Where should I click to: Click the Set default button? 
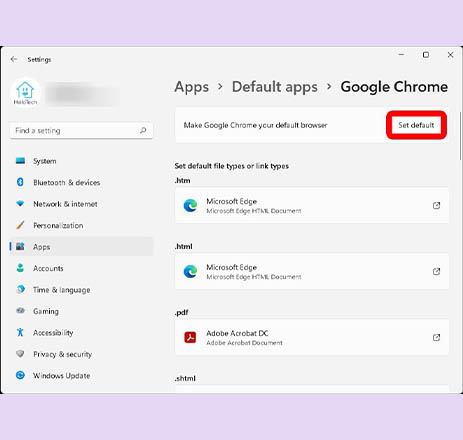pyautogui.click(x=416, y=125)
